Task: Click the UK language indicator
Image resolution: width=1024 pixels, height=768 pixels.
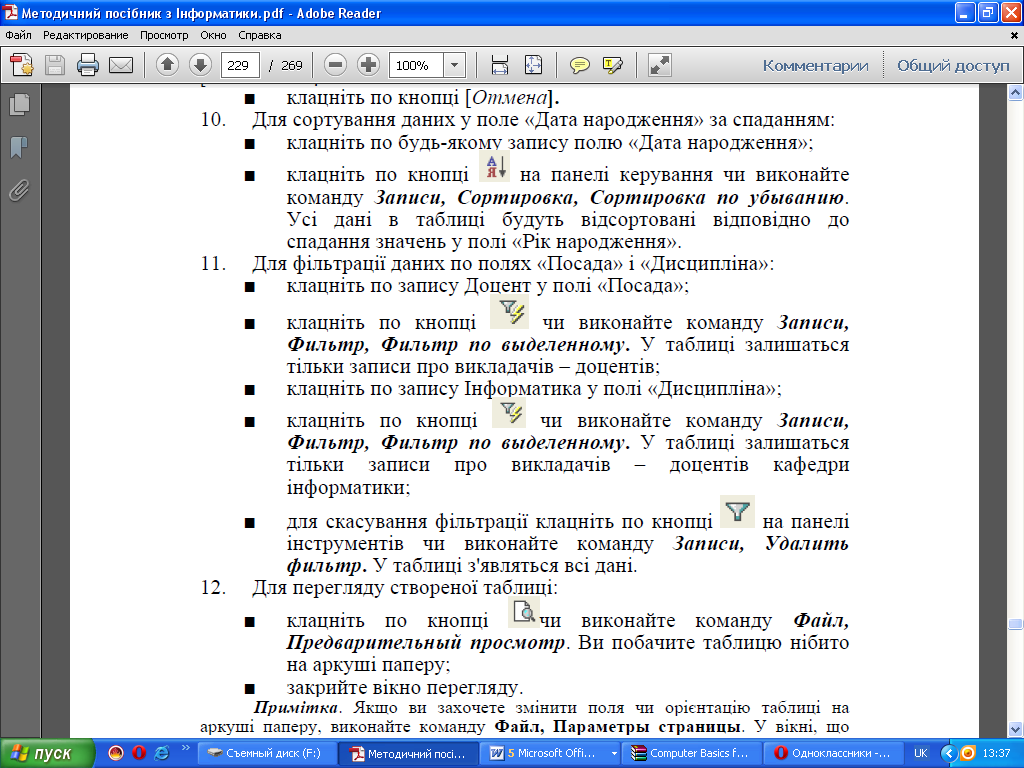Action: (x=920, y=753)
